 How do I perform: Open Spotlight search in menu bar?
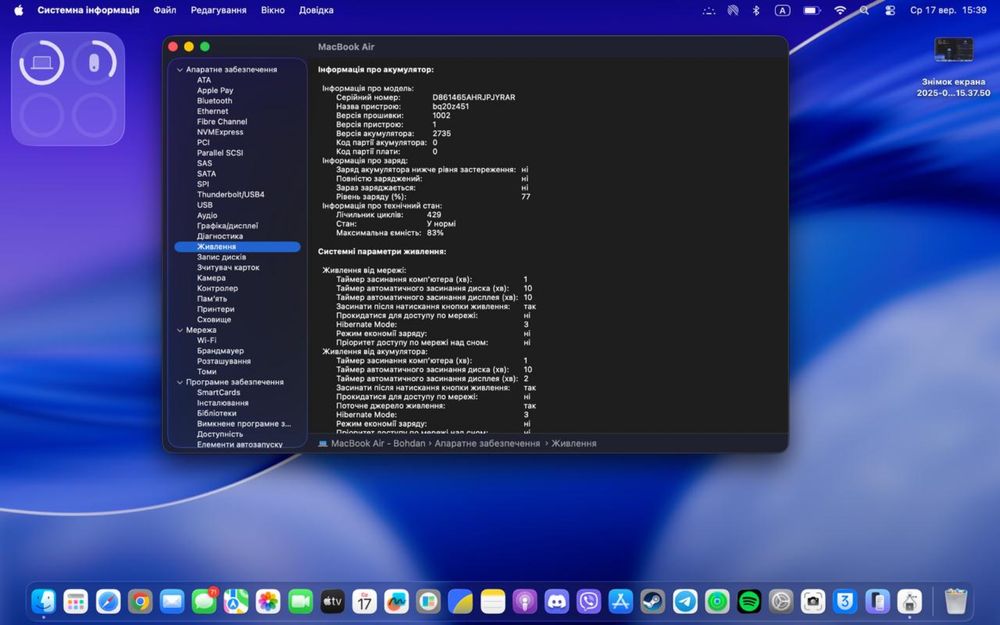(x=864, y=10)
